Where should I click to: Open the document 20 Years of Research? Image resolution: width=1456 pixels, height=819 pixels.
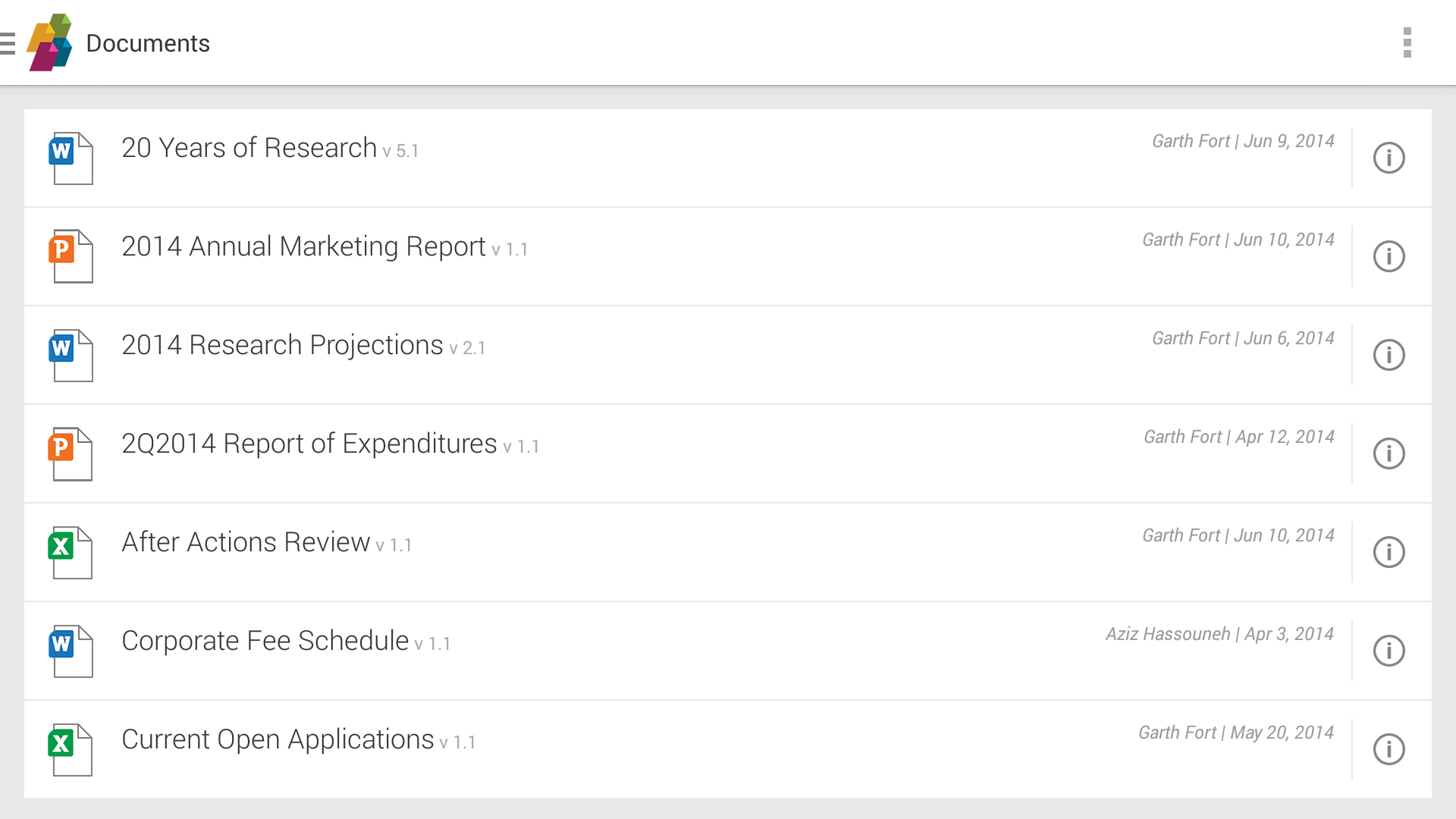(x=249, y=147)
